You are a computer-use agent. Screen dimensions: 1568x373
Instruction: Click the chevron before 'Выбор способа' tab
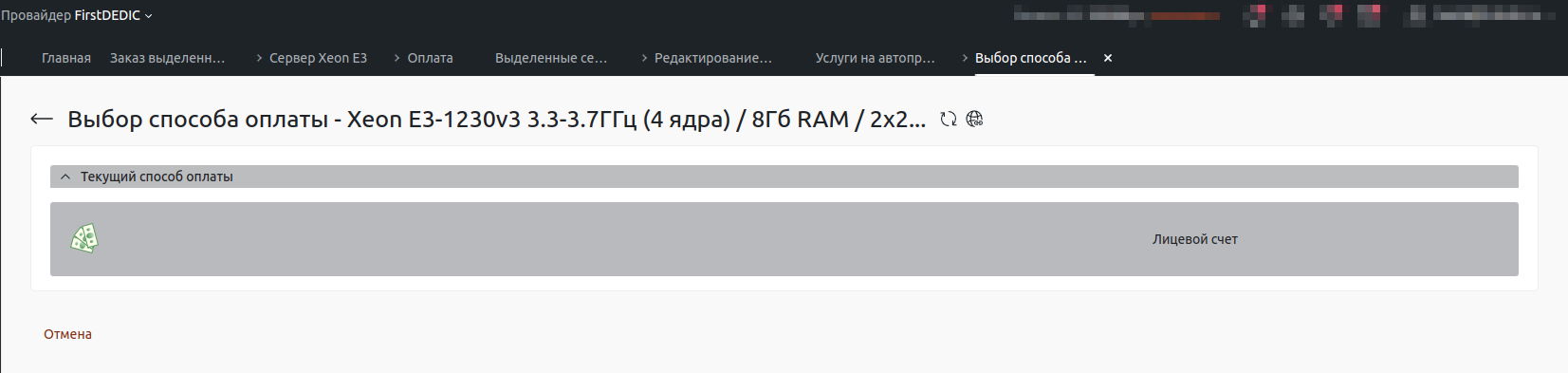tap(965, 58)
